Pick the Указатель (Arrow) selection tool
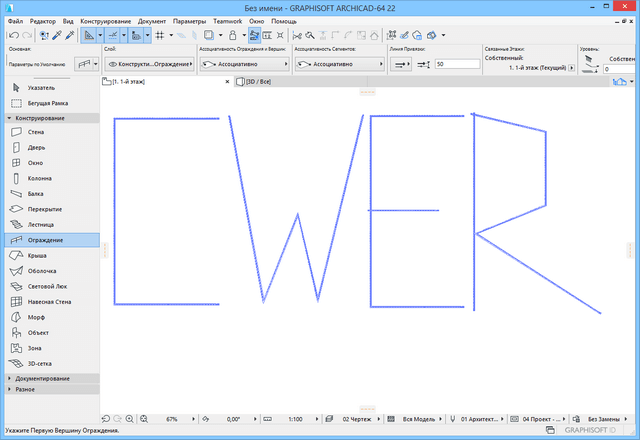 (42, 89)
